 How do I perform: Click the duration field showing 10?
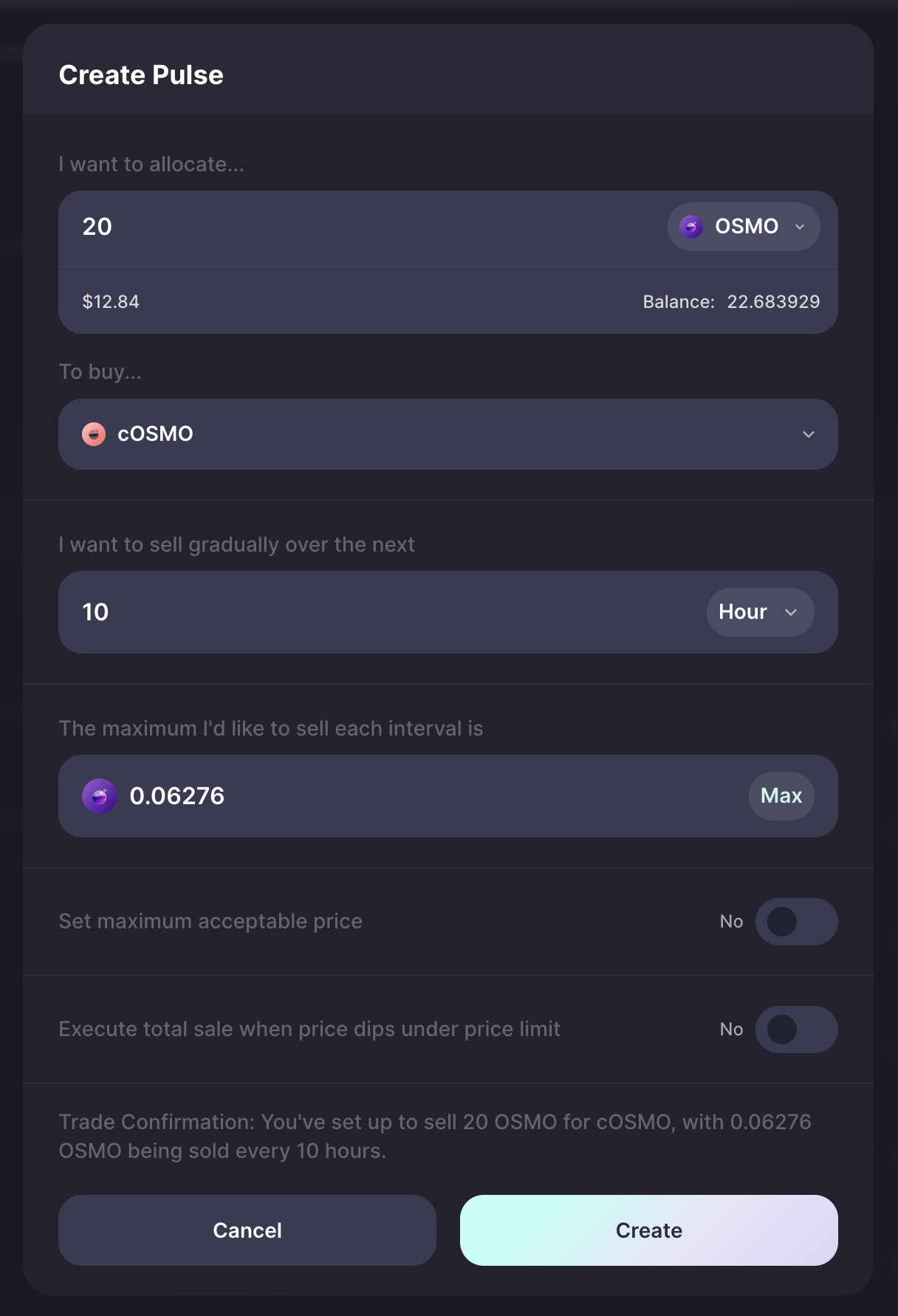point(382,612)
